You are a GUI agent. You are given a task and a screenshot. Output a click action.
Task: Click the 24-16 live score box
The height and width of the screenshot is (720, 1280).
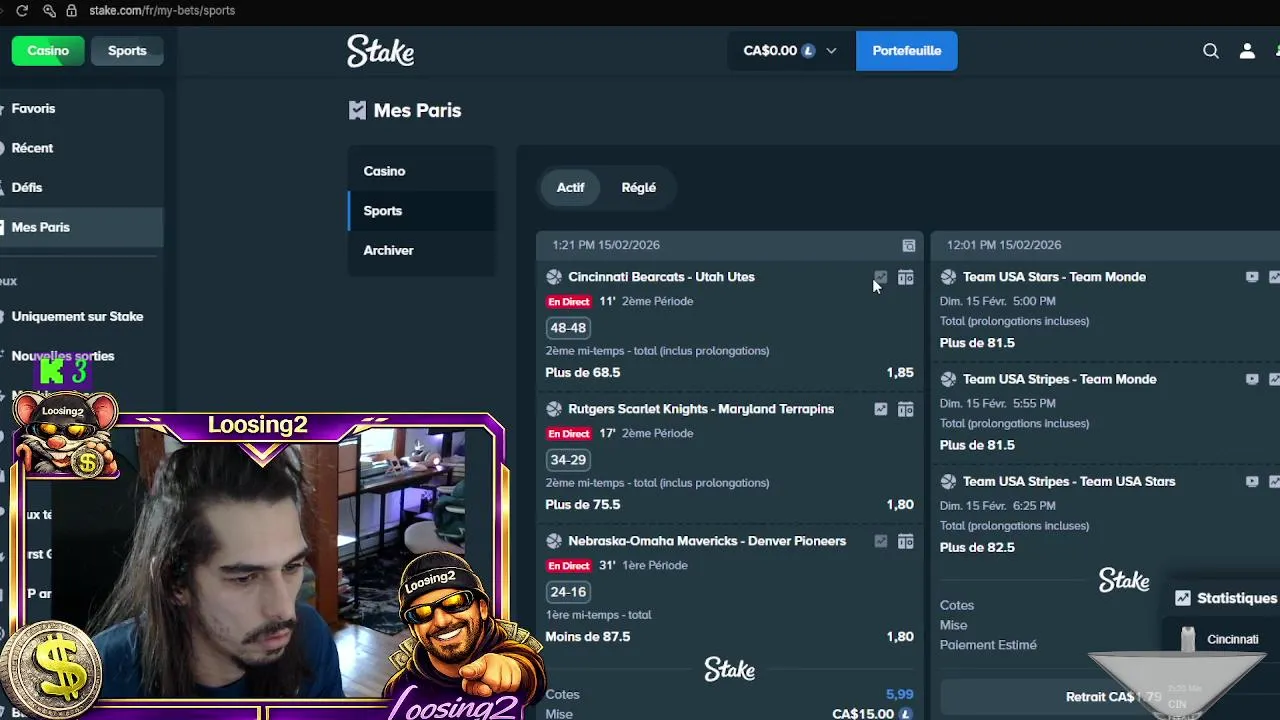(568, 592)
